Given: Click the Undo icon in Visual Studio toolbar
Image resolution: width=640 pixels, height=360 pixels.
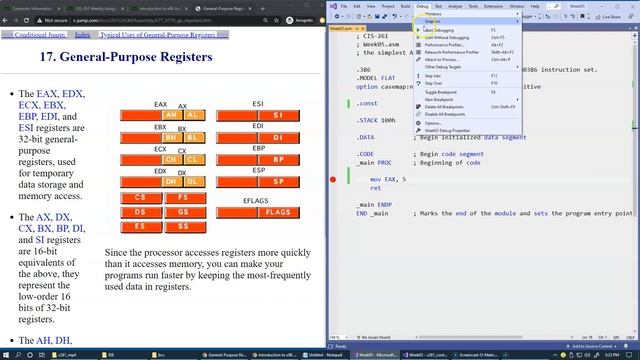Looking at the screenshot, I should click(394, 16).
